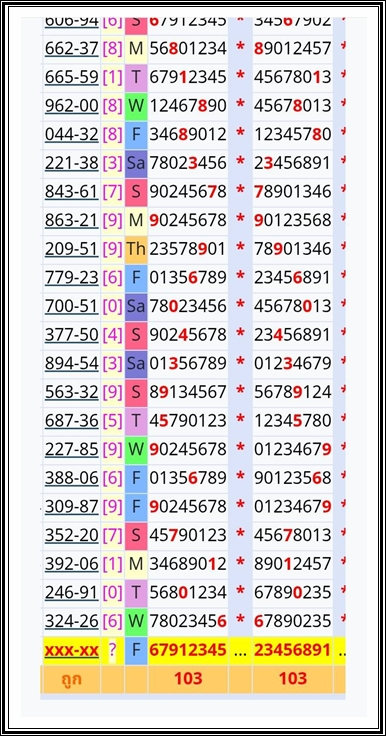This screenshot has height=736, width=386.
Task: Click the first 103 total in footer
Action: coord(188,678)
